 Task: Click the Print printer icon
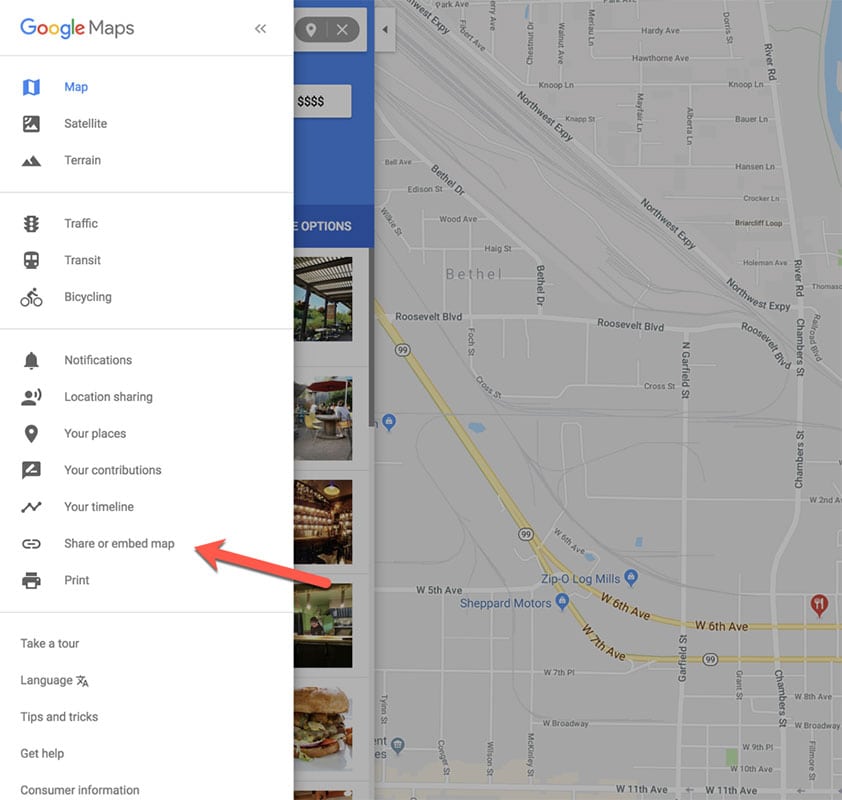click(31, 580)
